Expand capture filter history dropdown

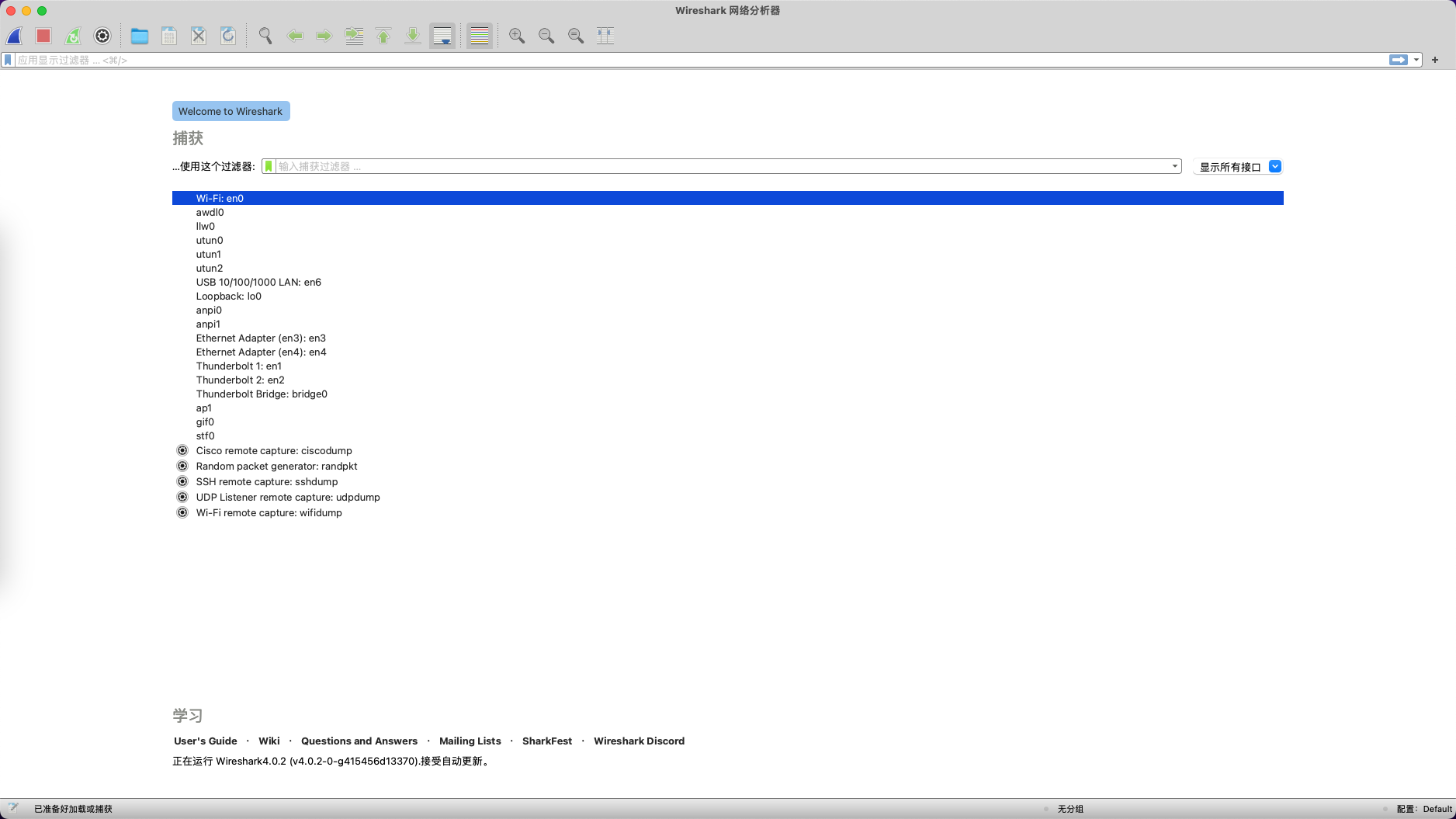1175,166
